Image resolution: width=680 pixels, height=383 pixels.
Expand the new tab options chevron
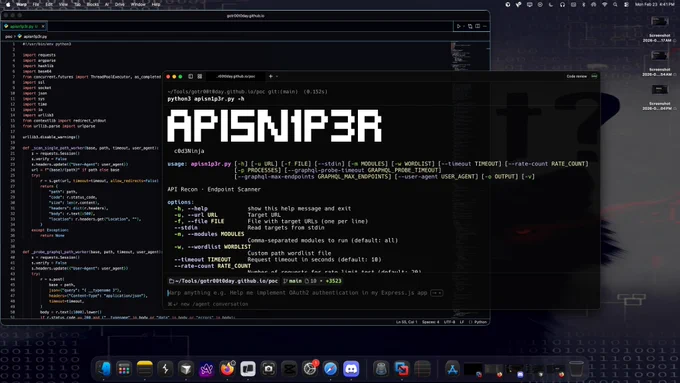(x=277, y=76)
